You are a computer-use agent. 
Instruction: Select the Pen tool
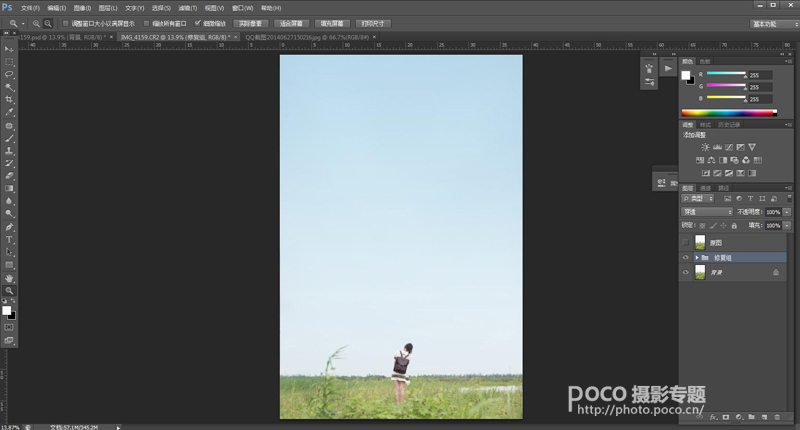(9, 227)
